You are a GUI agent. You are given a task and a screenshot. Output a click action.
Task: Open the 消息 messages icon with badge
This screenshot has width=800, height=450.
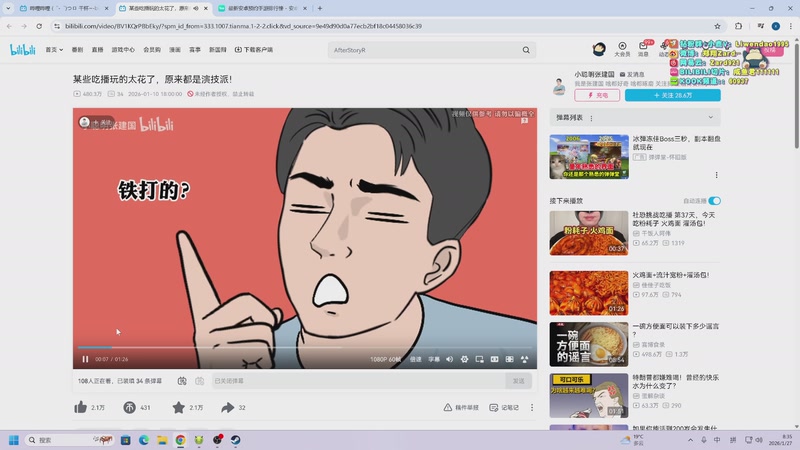click(x=643, y=49)
